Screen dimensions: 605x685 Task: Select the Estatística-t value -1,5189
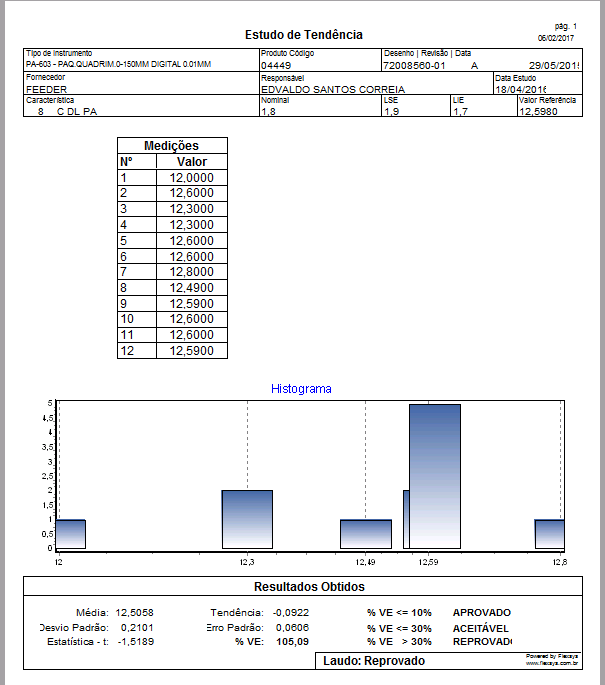point(136,642)
